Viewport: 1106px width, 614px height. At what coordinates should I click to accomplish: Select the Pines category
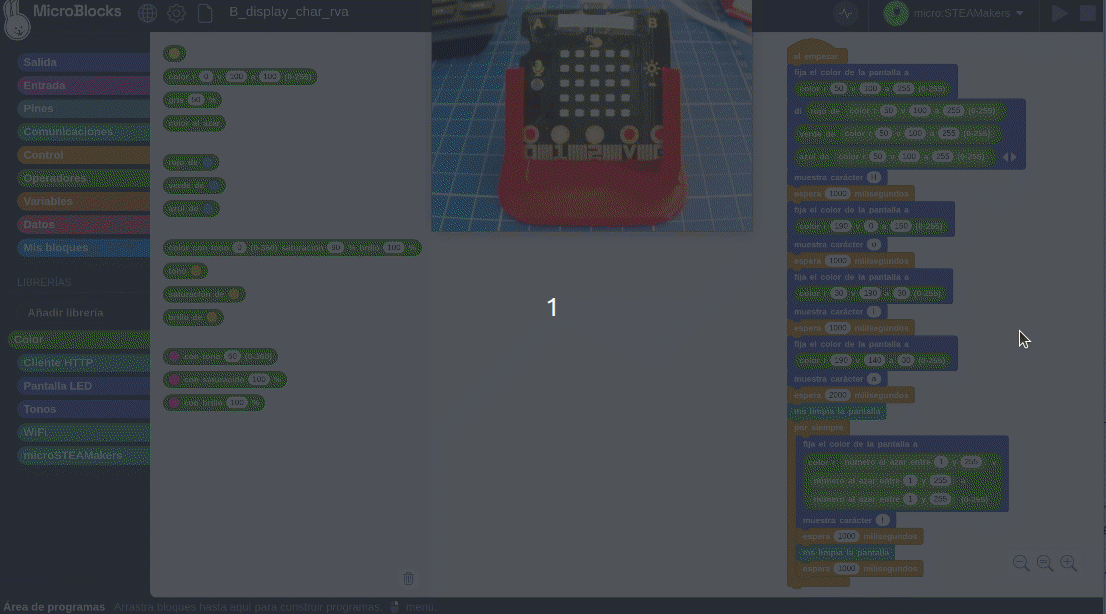83,109
